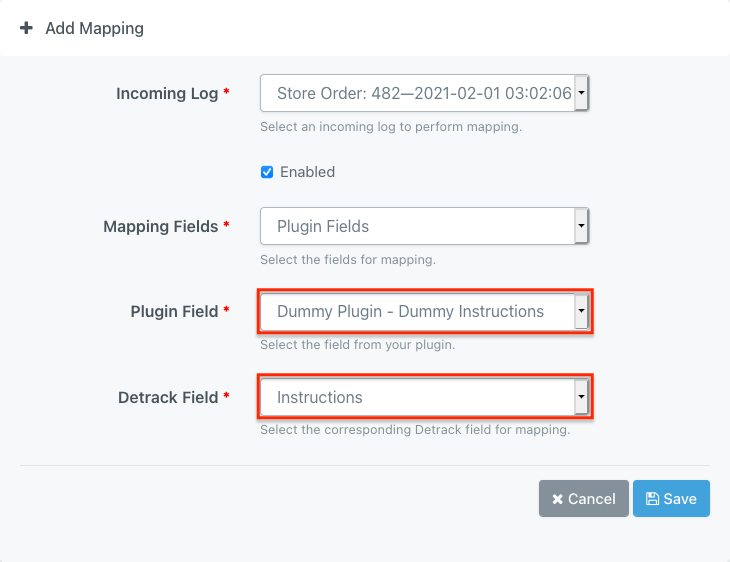Click the Add Mapping header title
The image size is (730, 562).
tap(94, 28)
